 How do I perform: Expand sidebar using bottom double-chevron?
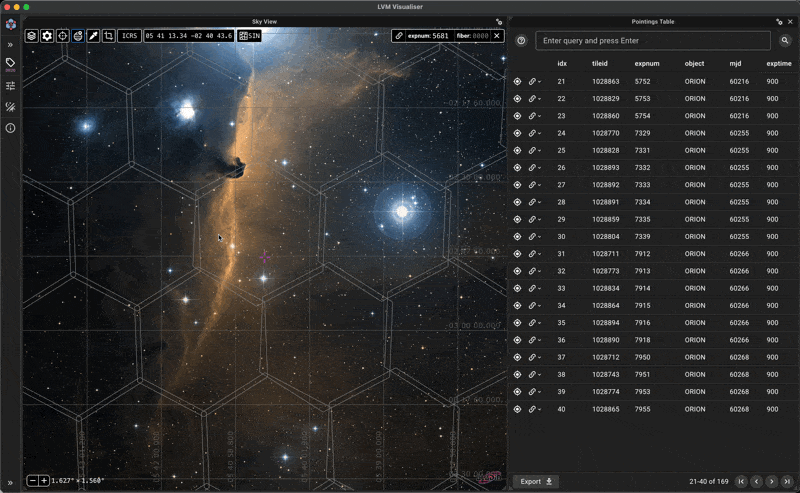point(10,483)
